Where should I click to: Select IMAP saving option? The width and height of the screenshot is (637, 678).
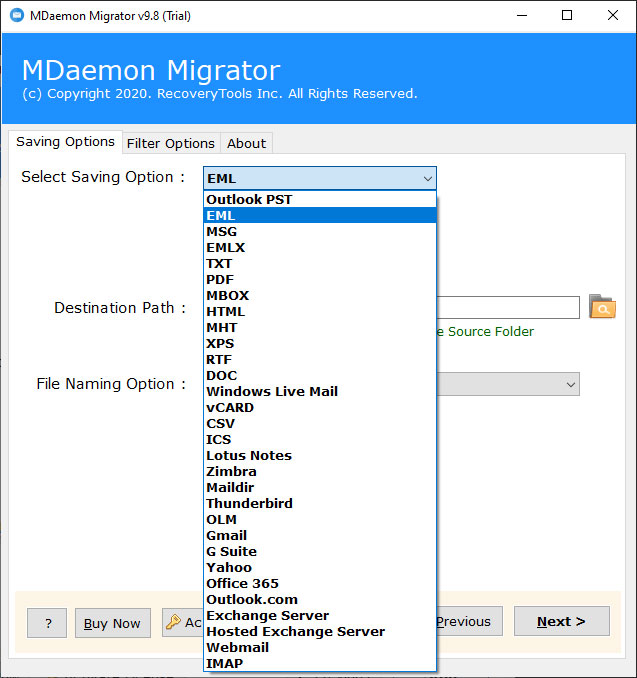click(x=320, y=663)
